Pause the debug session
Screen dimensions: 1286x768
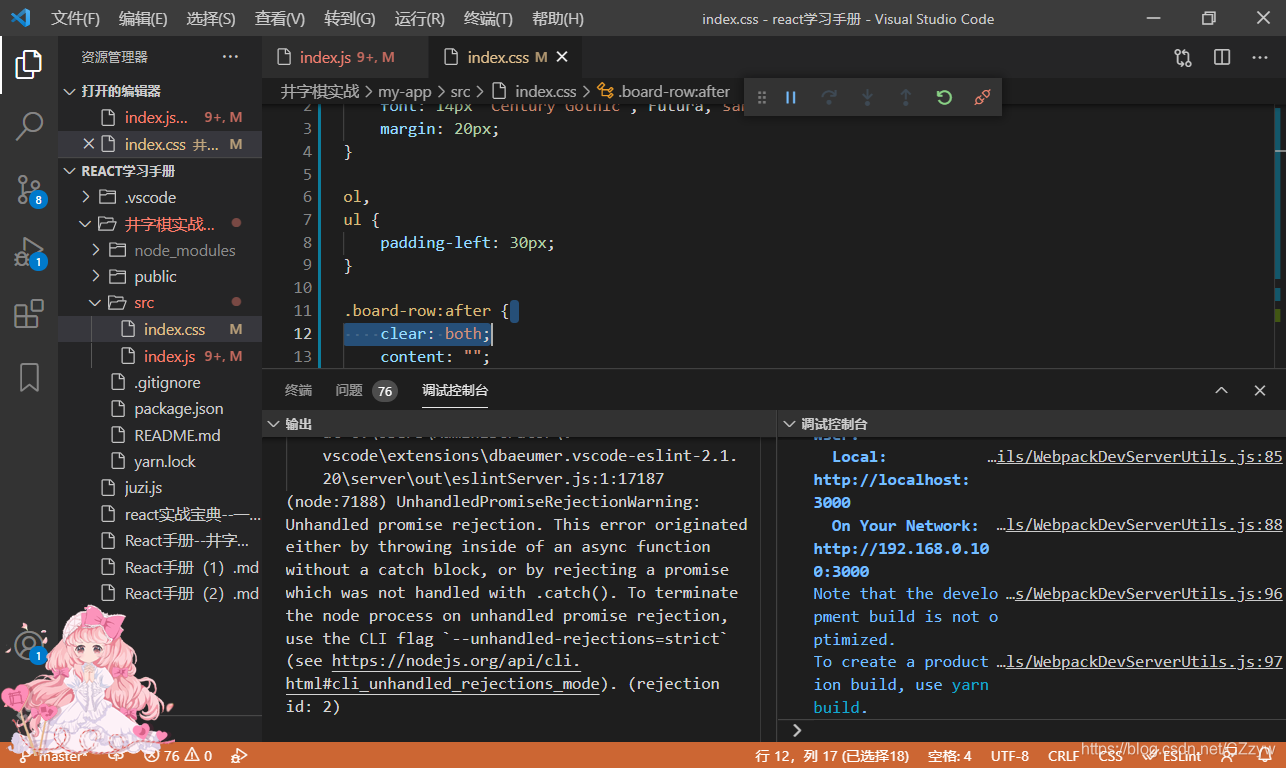coord(791,97)
